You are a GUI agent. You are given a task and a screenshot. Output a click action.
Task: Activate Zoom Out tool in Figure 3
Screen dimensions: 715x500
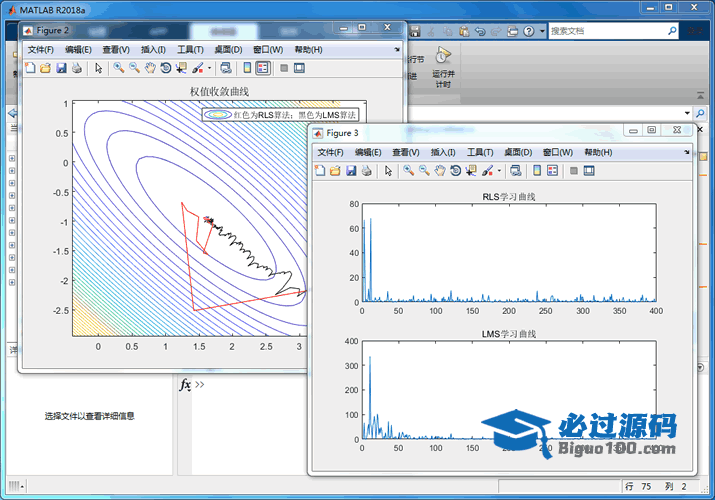pyautogui.click(x=424, y=171)
